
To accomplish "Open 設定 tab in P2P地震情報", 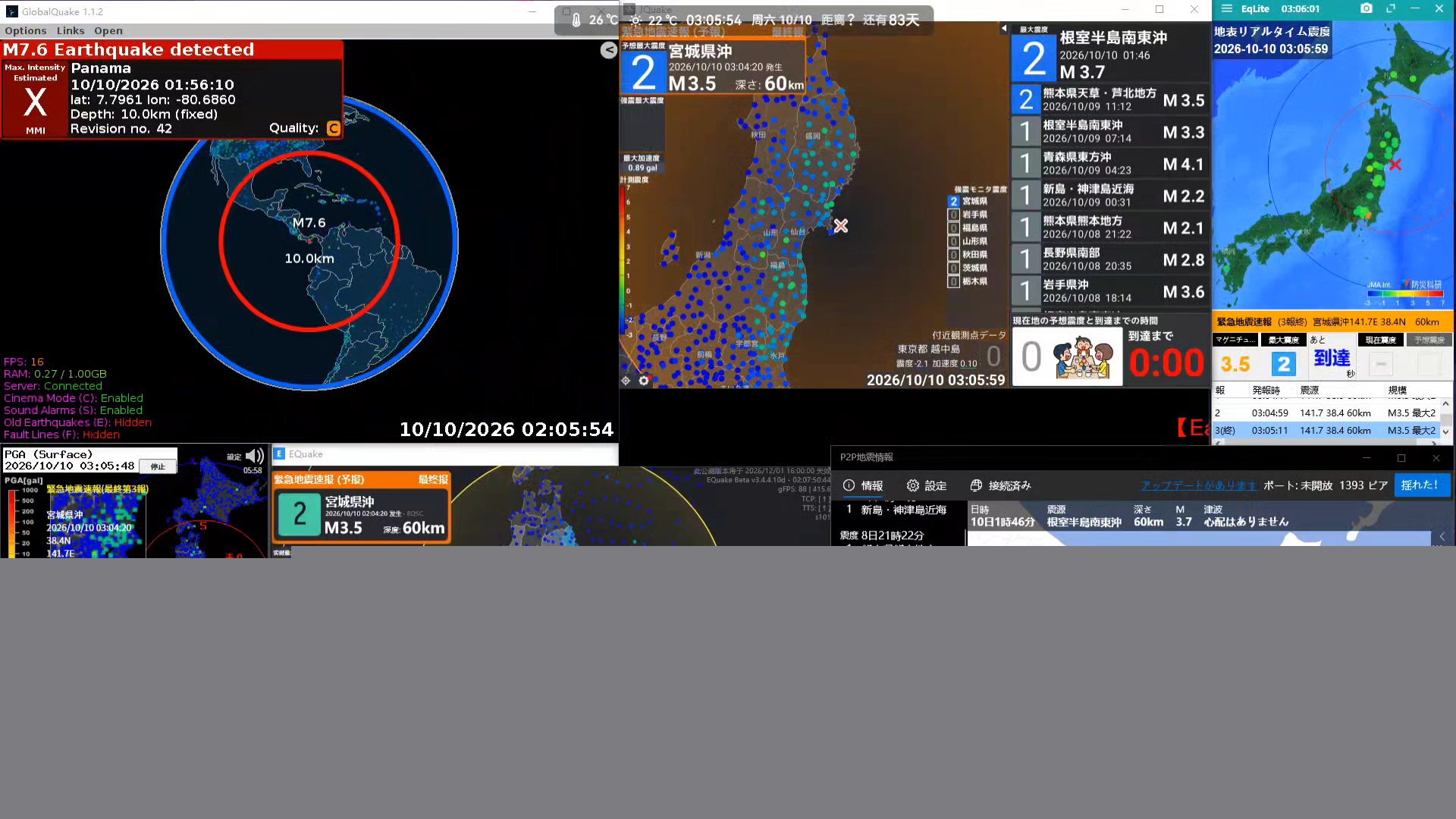I will [927, 485].
